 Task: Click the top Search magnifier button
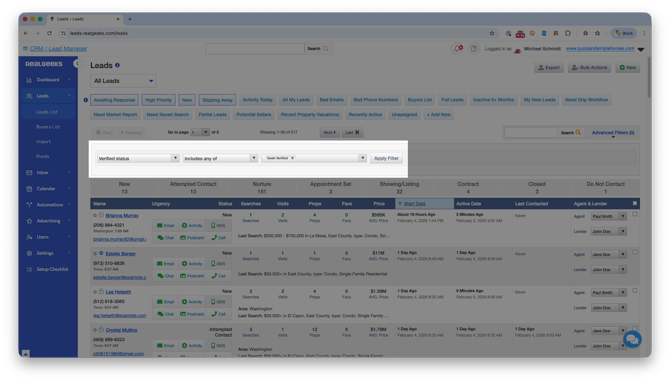pos(318,49)
